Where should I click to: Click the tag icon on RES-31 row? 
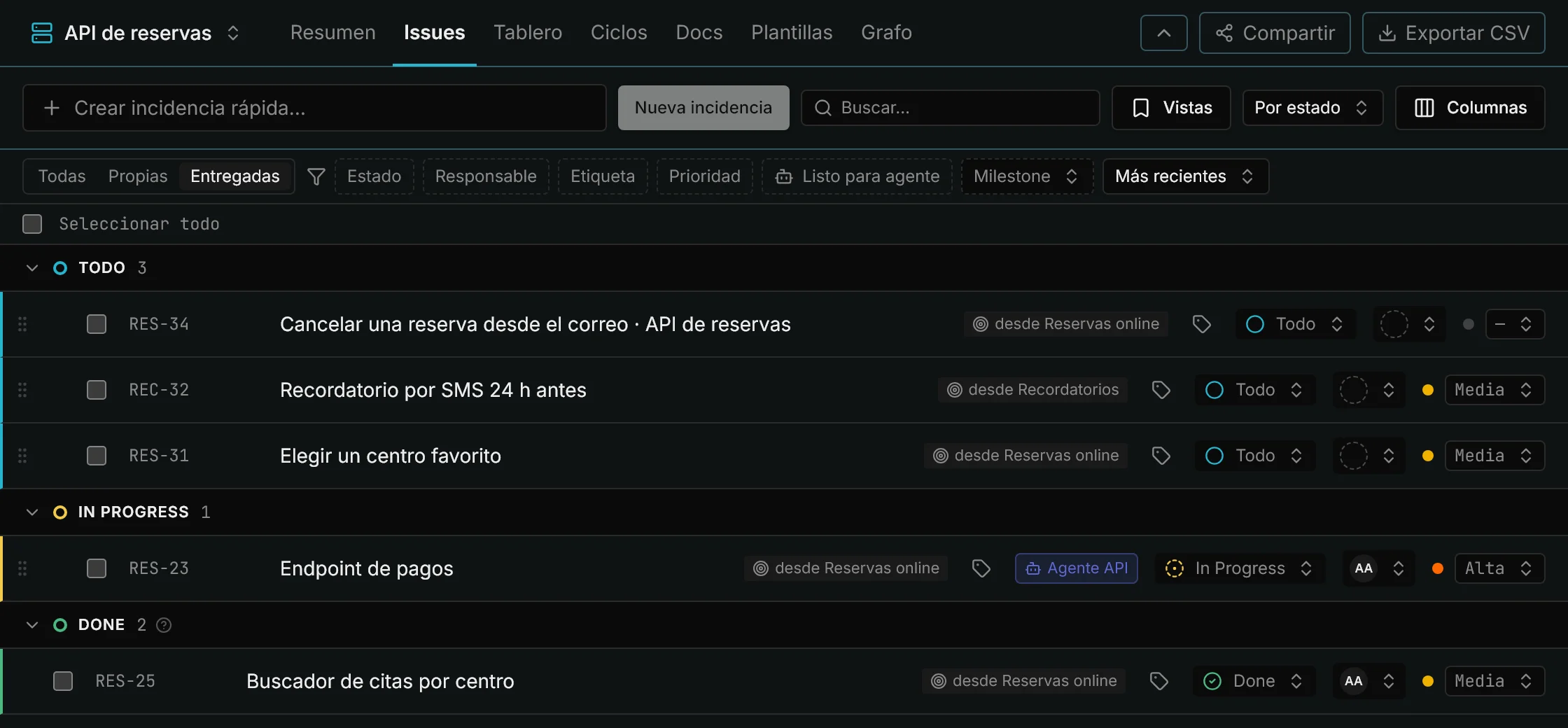coord(1161,456)
